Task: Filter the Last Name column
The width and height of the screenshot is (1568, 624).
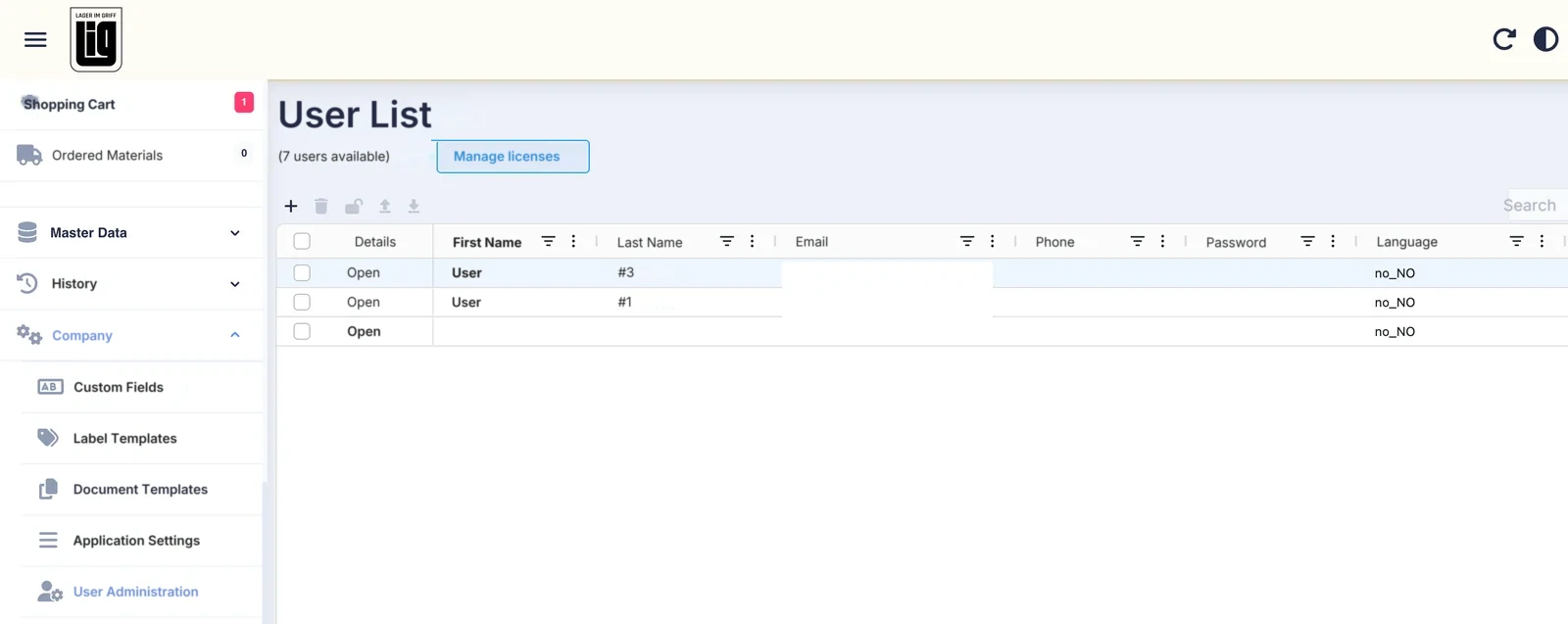Action: click(x=727, y=241)
